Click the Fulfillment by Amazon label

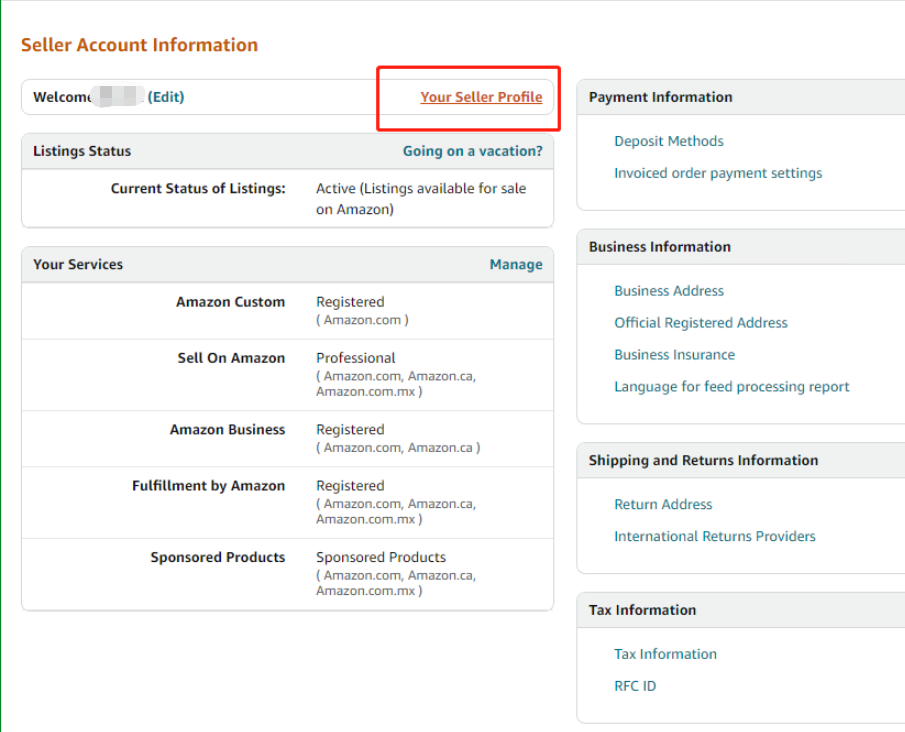[208, 486]
